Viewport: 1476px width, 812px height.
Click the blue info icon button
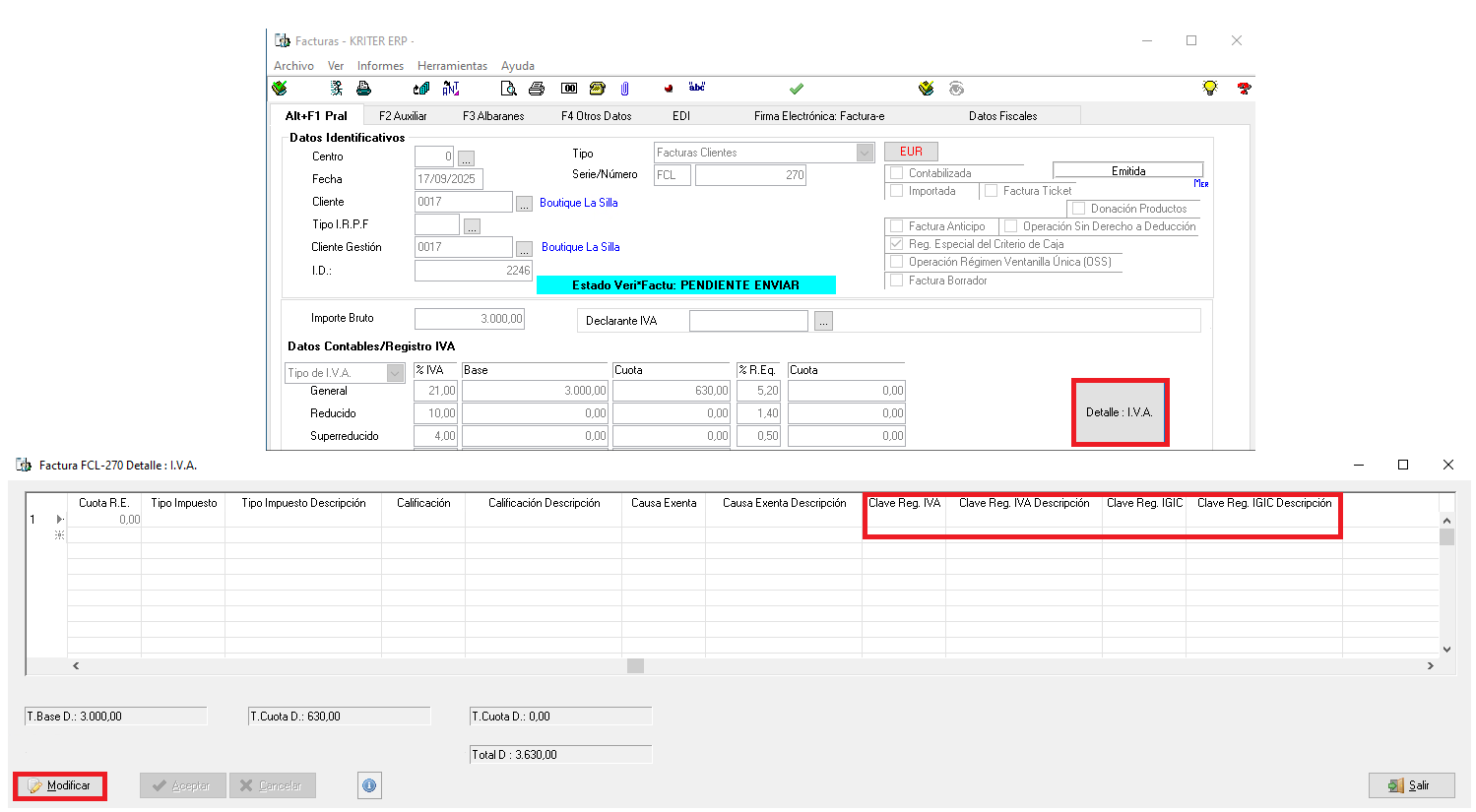(369, 785)
